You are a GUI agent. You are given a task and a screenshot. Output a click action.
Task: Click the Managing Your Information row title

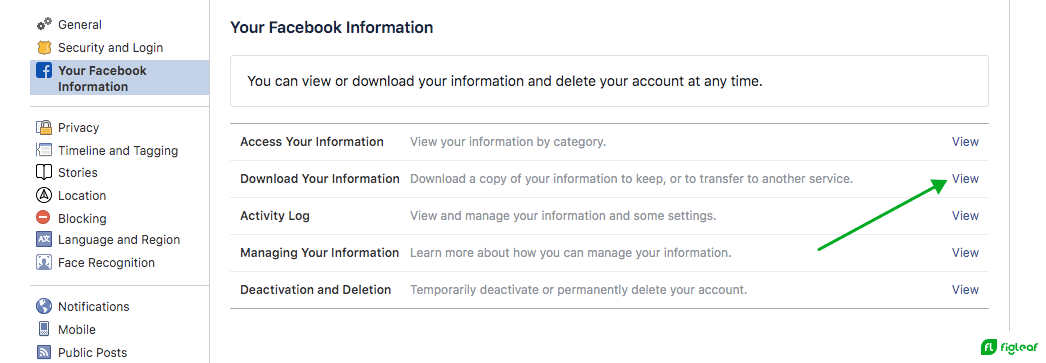pos(320,253)
